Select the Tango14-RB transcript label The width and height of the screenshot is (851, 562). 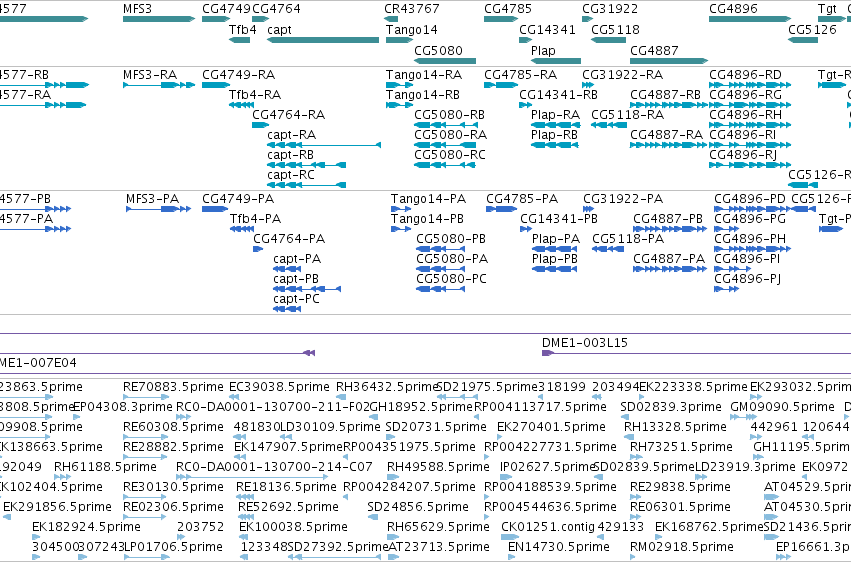[422, 94]
